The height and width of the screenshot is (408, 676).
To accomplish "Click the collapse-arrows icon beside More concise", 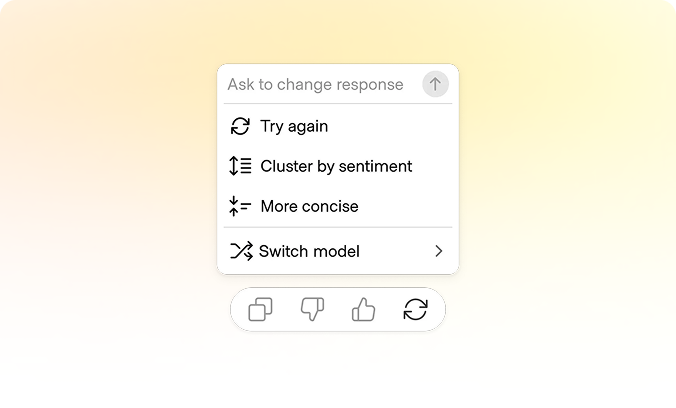I will 240,206.
